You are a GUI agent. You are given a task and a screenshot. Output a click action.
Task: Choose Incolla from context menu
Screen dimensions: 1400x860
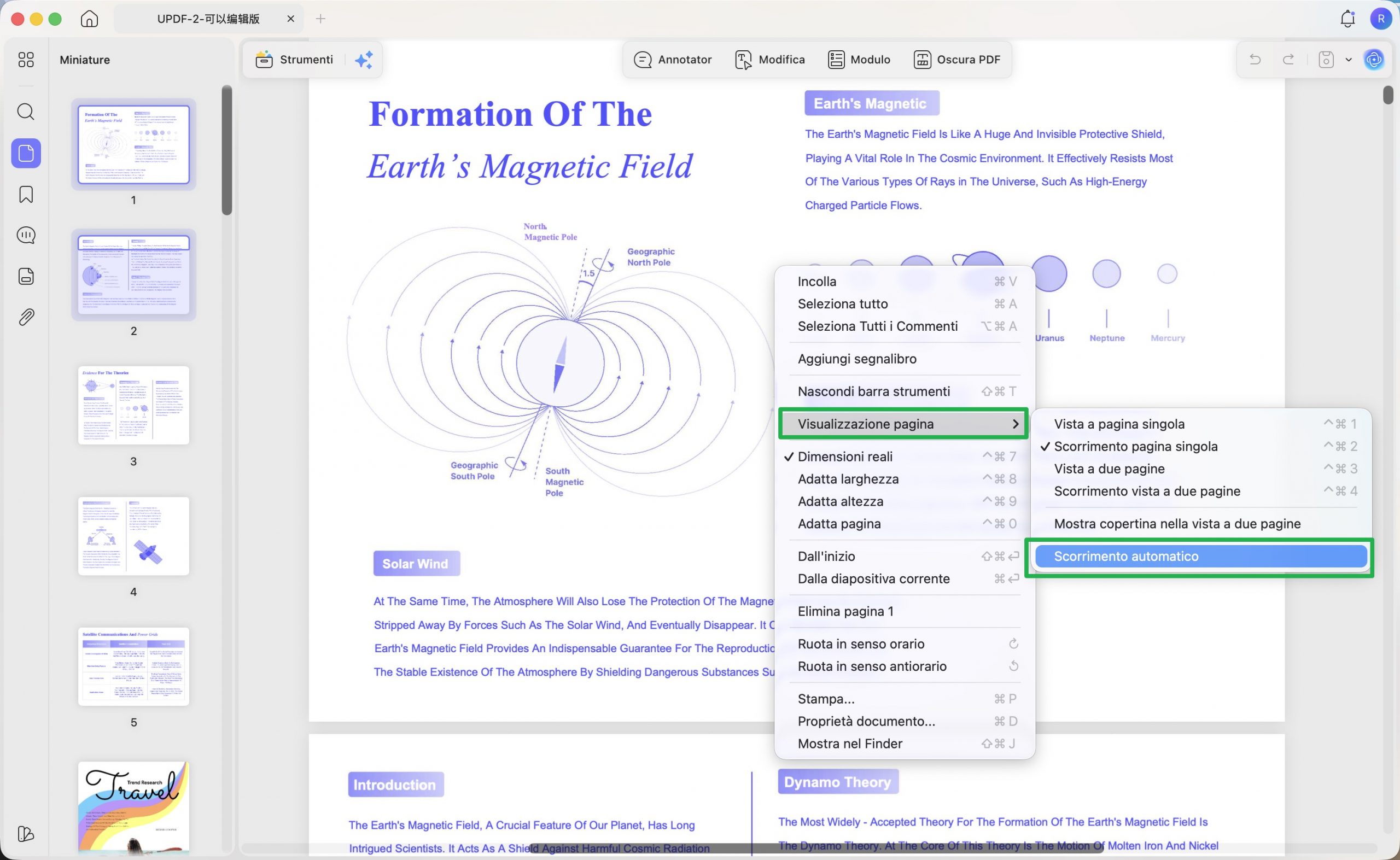pos(905,281)
